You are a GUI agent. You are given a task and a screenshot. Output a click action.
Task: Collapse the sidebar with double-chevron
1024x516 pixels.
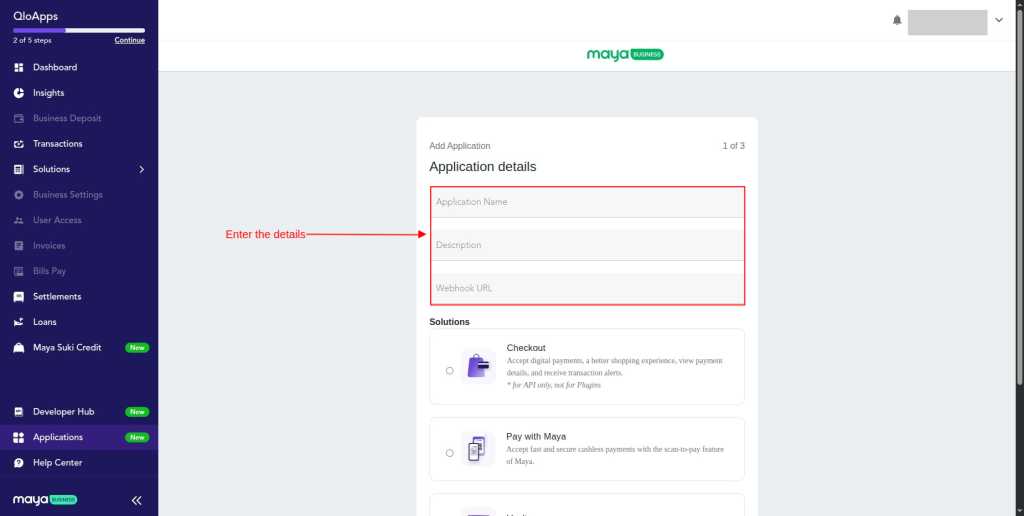pyautogui.click(x=137, y=500)
